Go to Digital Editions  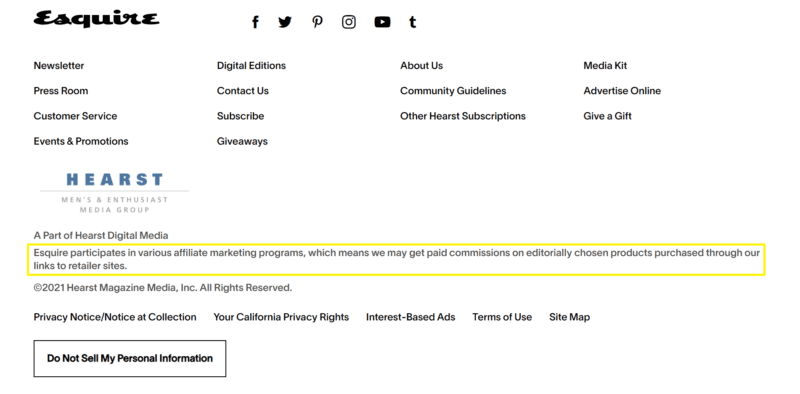(251, 66)
